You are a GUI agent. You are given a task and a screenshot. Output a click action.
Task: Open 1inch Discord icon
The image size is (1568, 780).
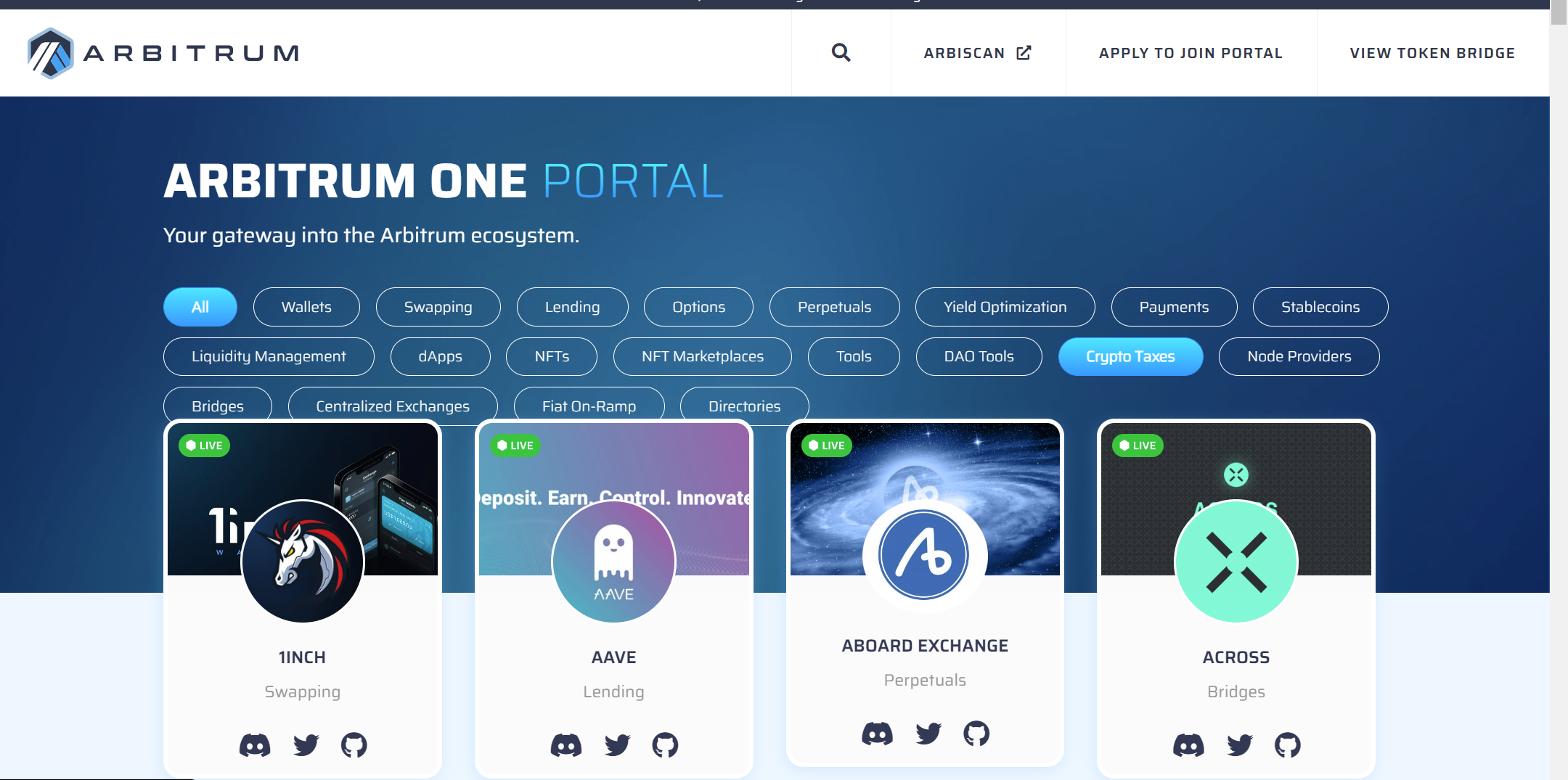point(255,745)
